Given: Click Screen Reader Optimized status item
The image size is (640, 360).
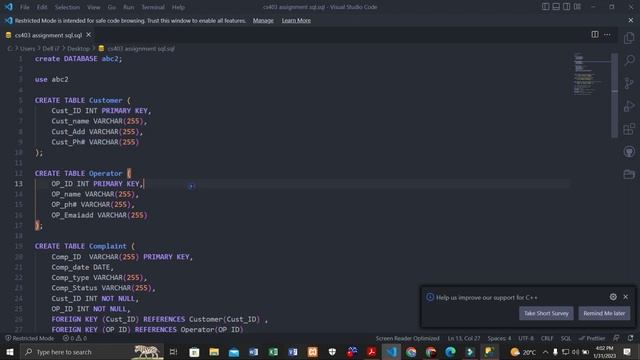Looking at the screenshot, I should (x=407, y=338).
